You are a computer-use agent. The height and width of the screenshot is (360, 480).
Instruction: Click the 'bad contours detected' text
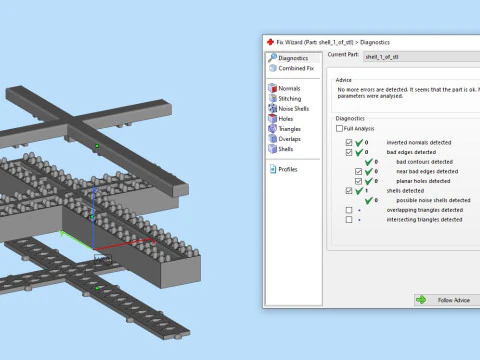tap(424, 162)
